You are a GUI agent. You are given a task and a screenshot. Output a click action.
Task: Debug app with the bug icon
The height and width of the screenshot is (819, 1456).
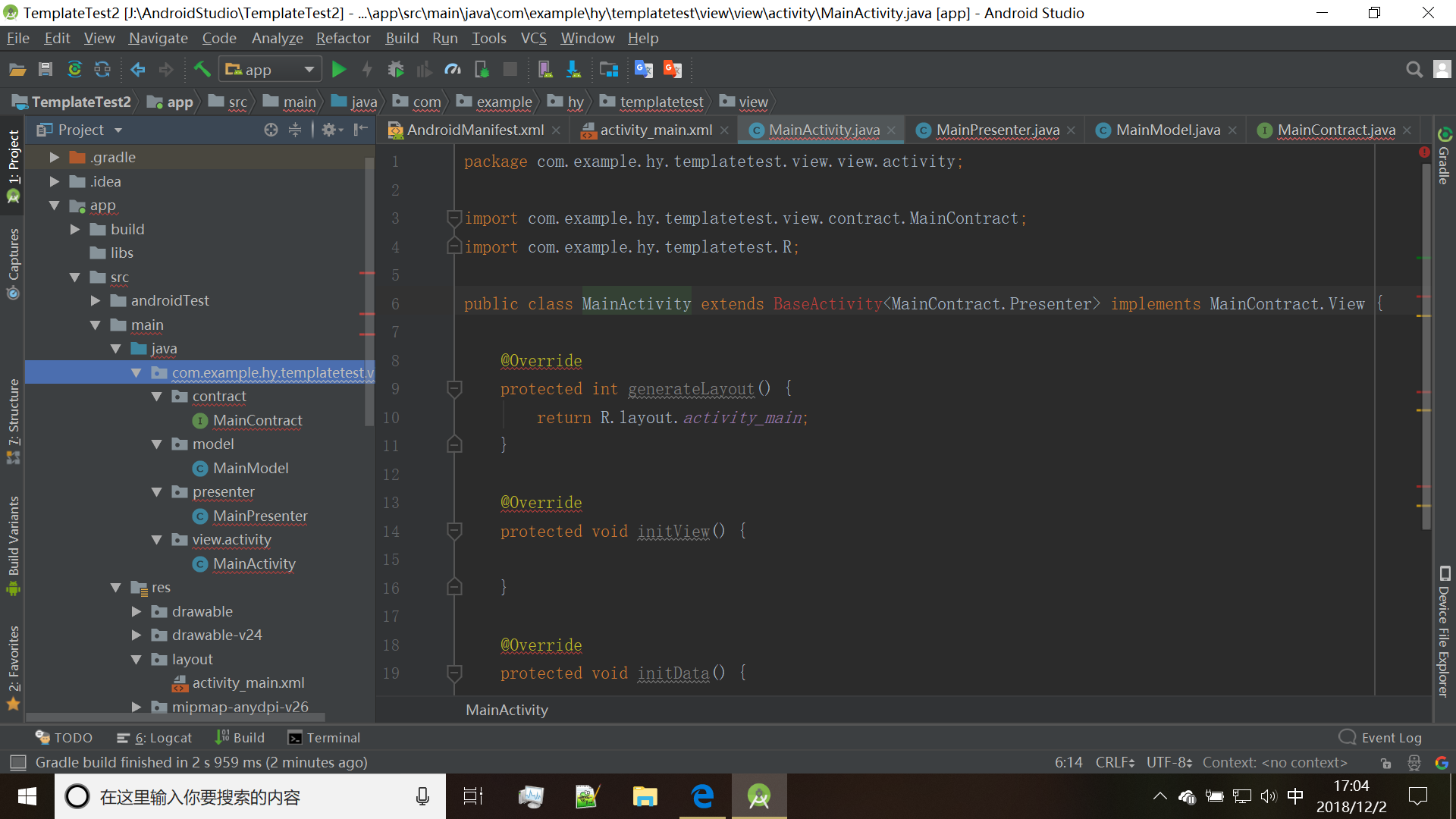396,70
